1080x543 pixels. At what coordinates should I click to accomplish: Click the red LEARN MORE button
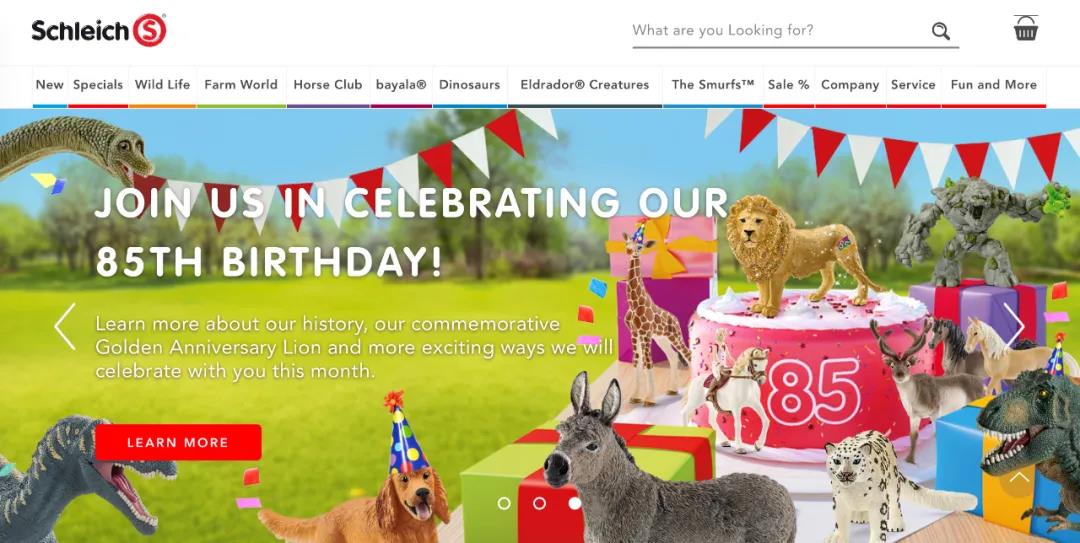(178, 442)
